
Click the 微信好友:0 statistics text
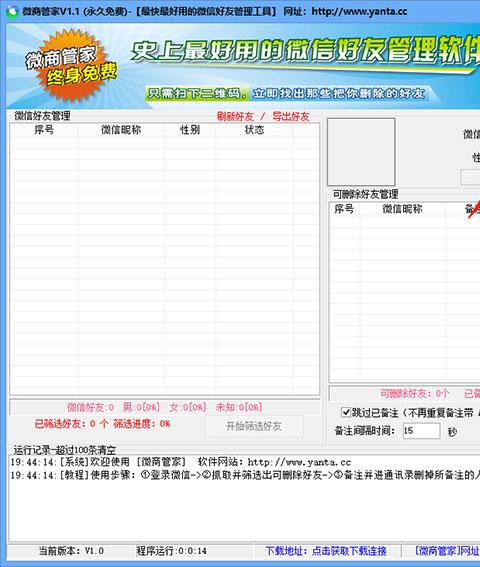click(x=90, y=408)
